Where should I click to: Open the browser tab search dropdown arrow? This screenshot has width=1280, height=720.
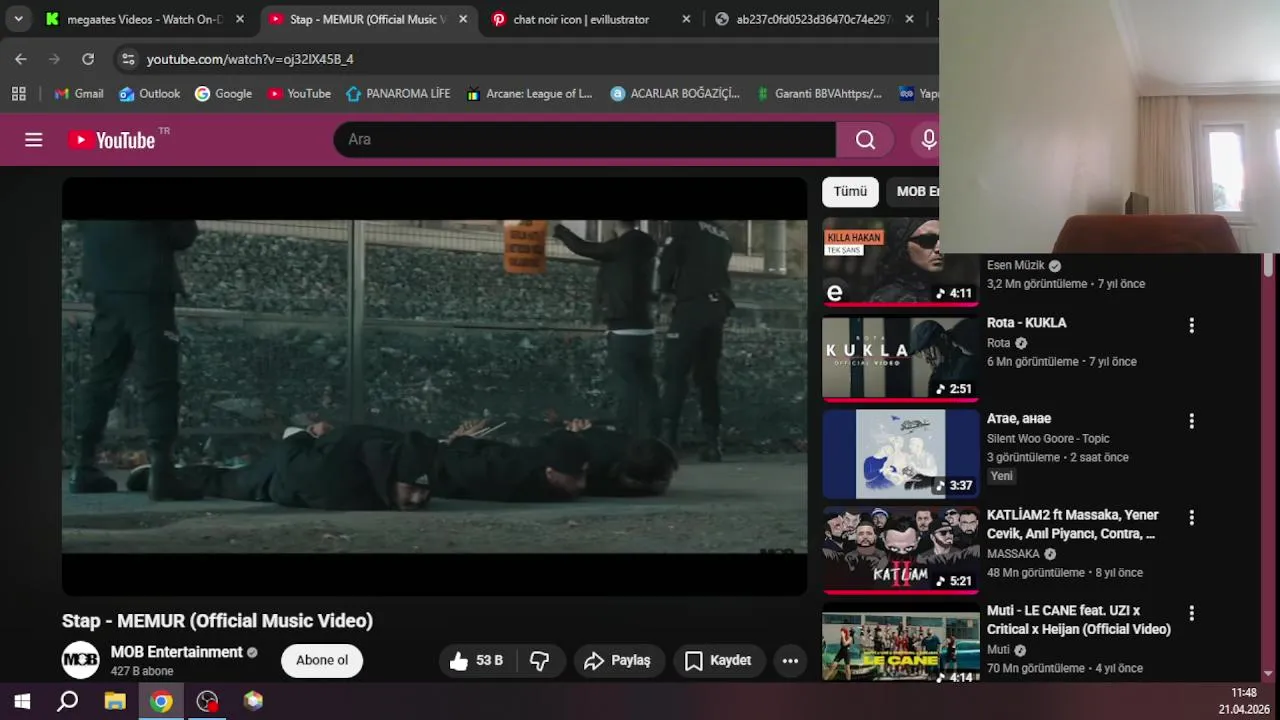pos(18,19)
